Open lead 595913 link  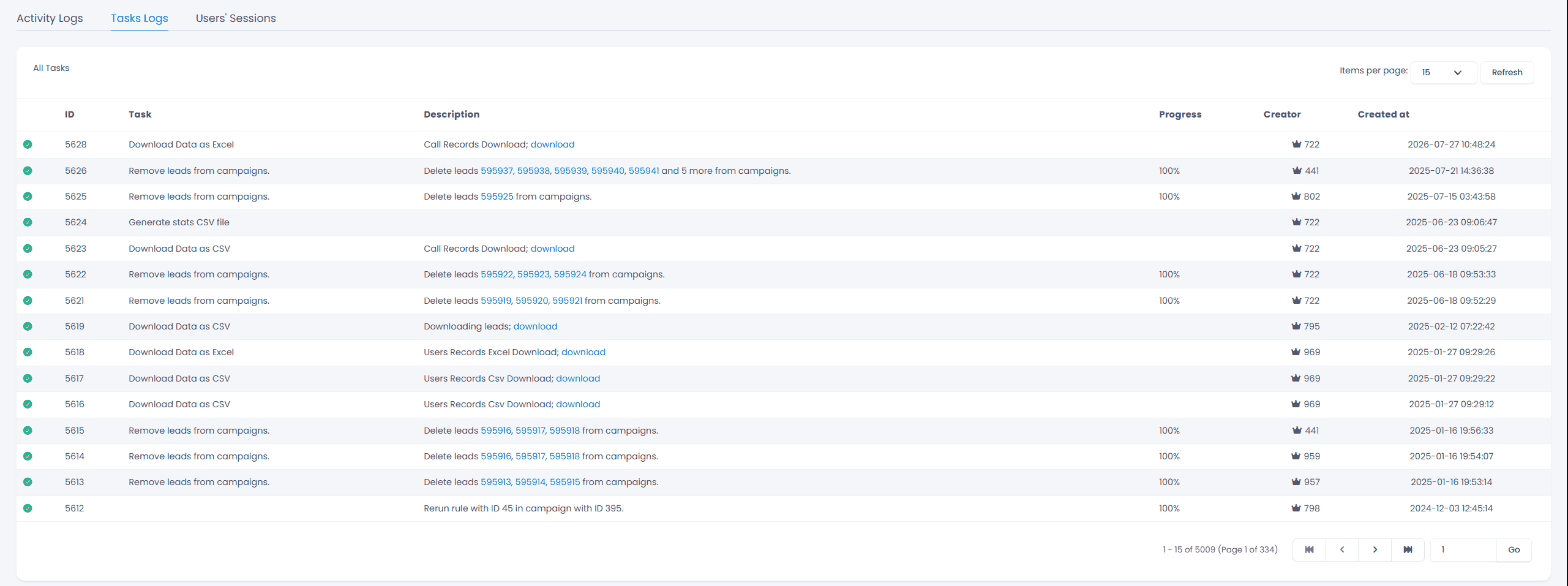pos(496,483)
